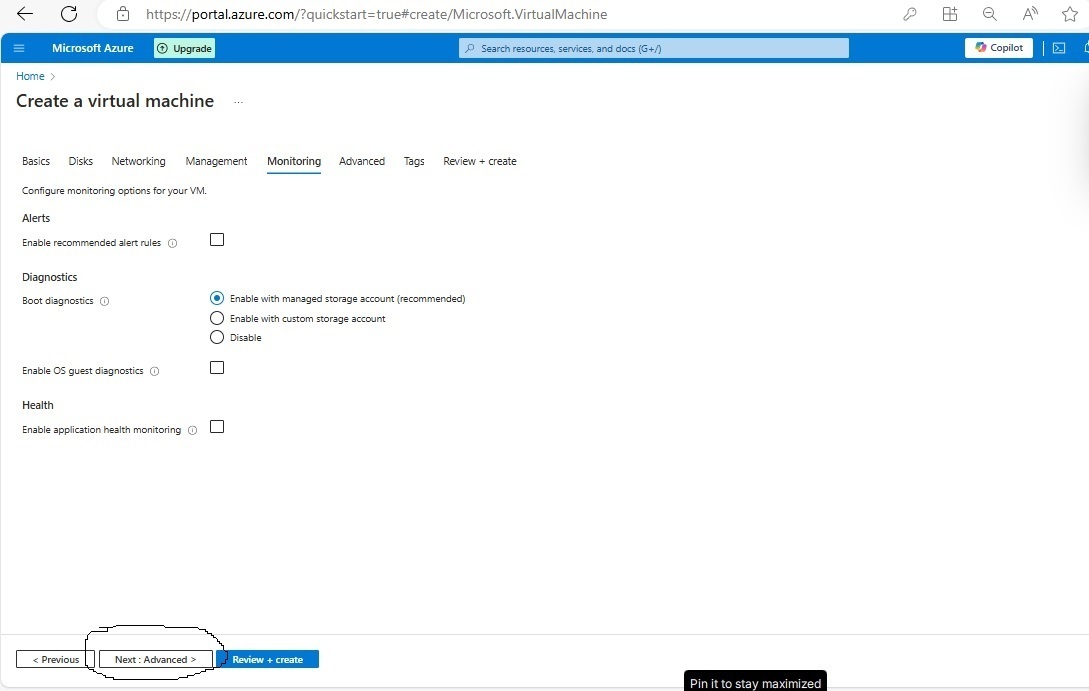Screen dimensions: 1089x691
Task: Switch to the Disks tab
Action: click(81, 161)
